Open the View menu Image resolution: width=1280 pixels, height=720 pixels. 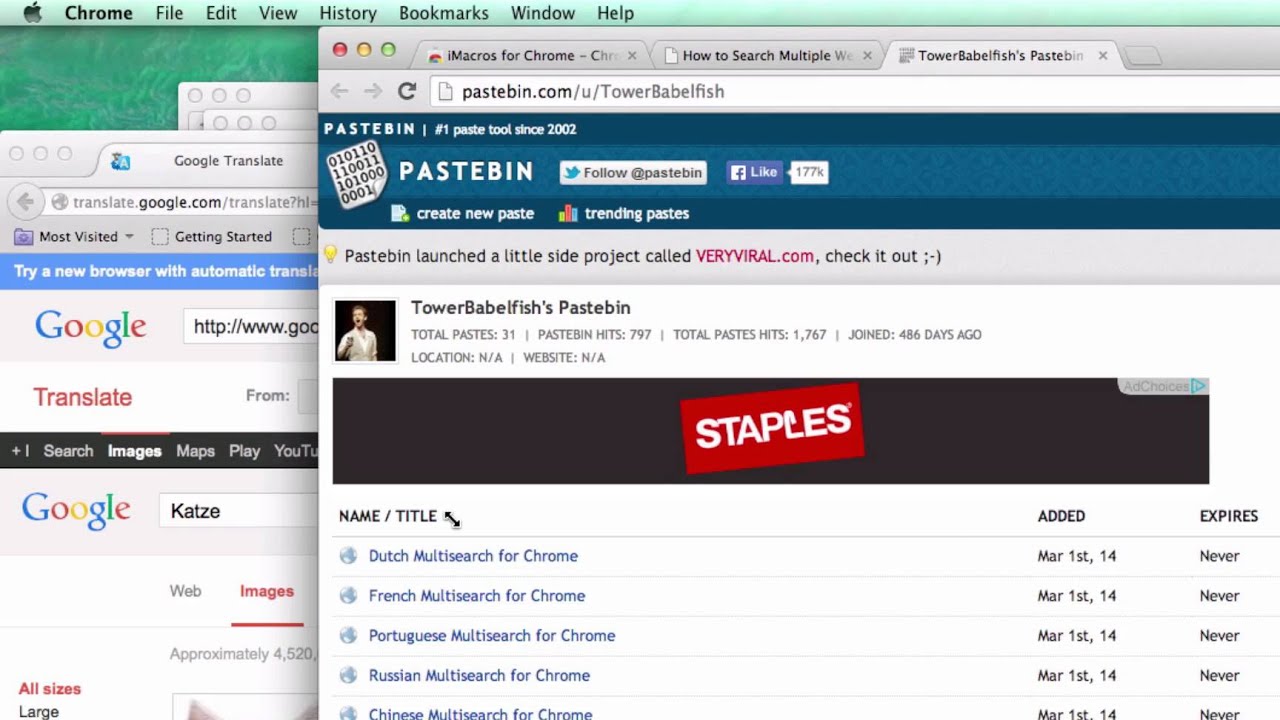278,13
